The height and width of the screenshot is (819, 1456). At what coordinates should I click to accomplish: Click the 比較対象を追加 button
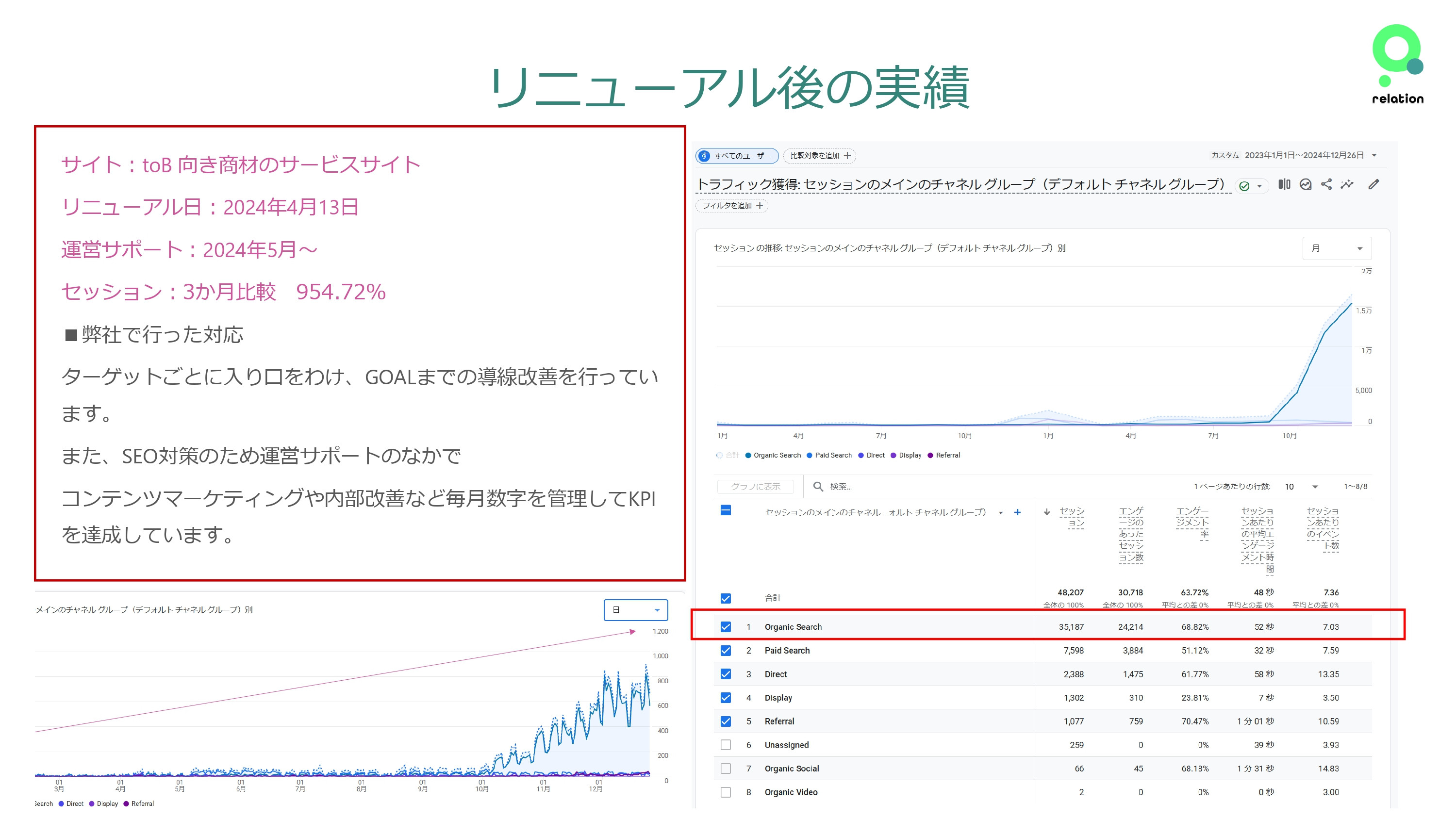click(820, 156)
